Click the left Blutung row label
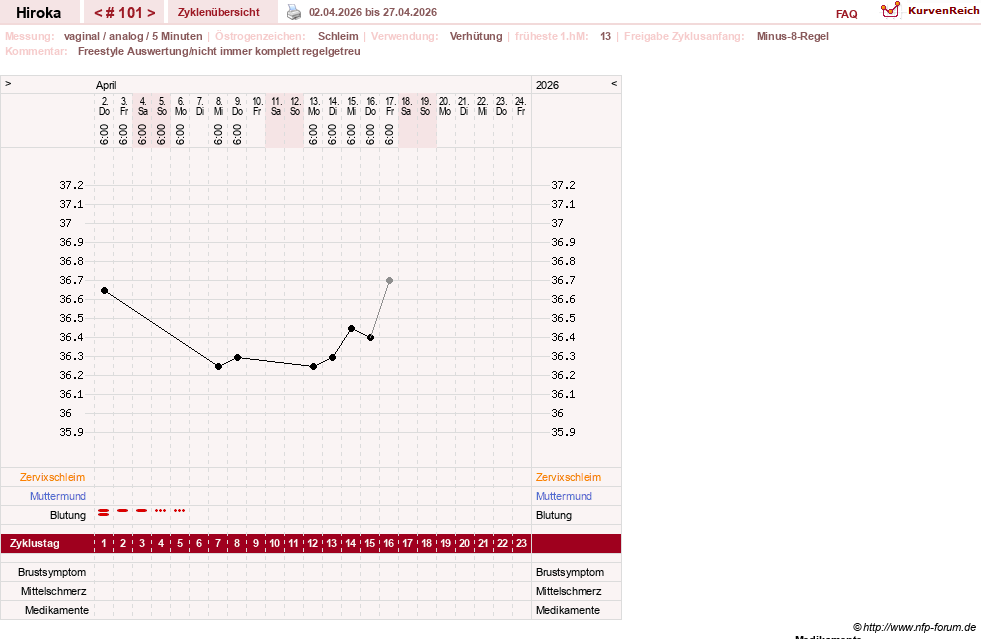981x639 pixels. point(68,515)
